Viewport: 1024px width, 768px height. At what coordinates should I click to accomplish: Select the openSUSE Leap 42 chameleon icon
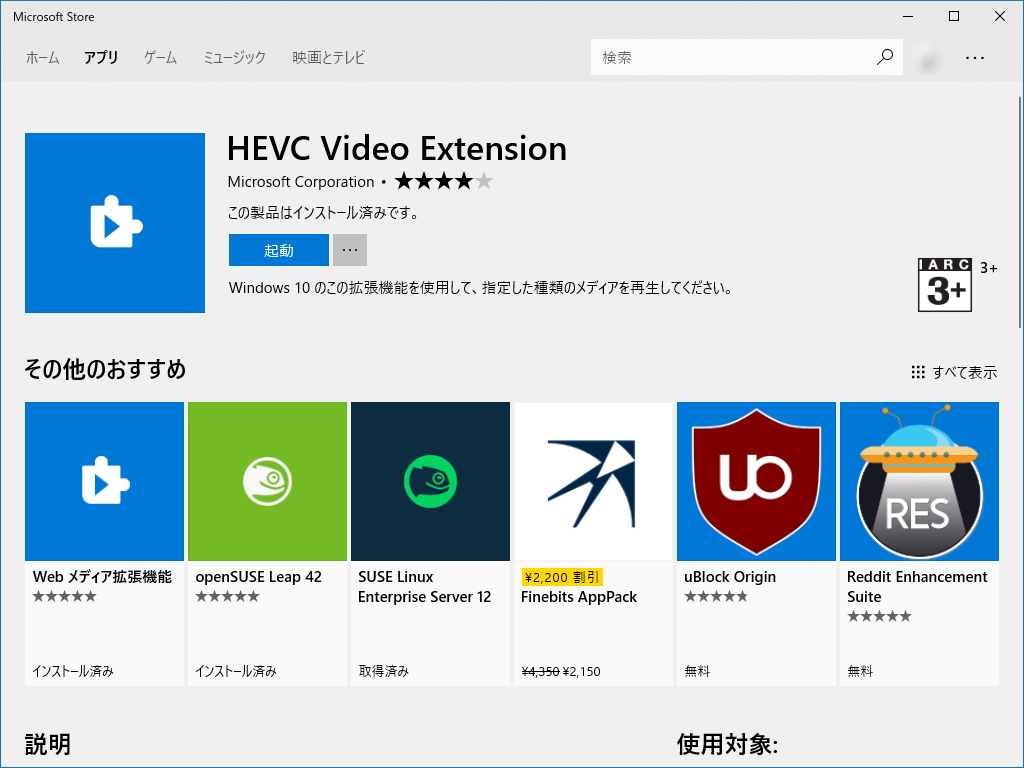(267, 481)
